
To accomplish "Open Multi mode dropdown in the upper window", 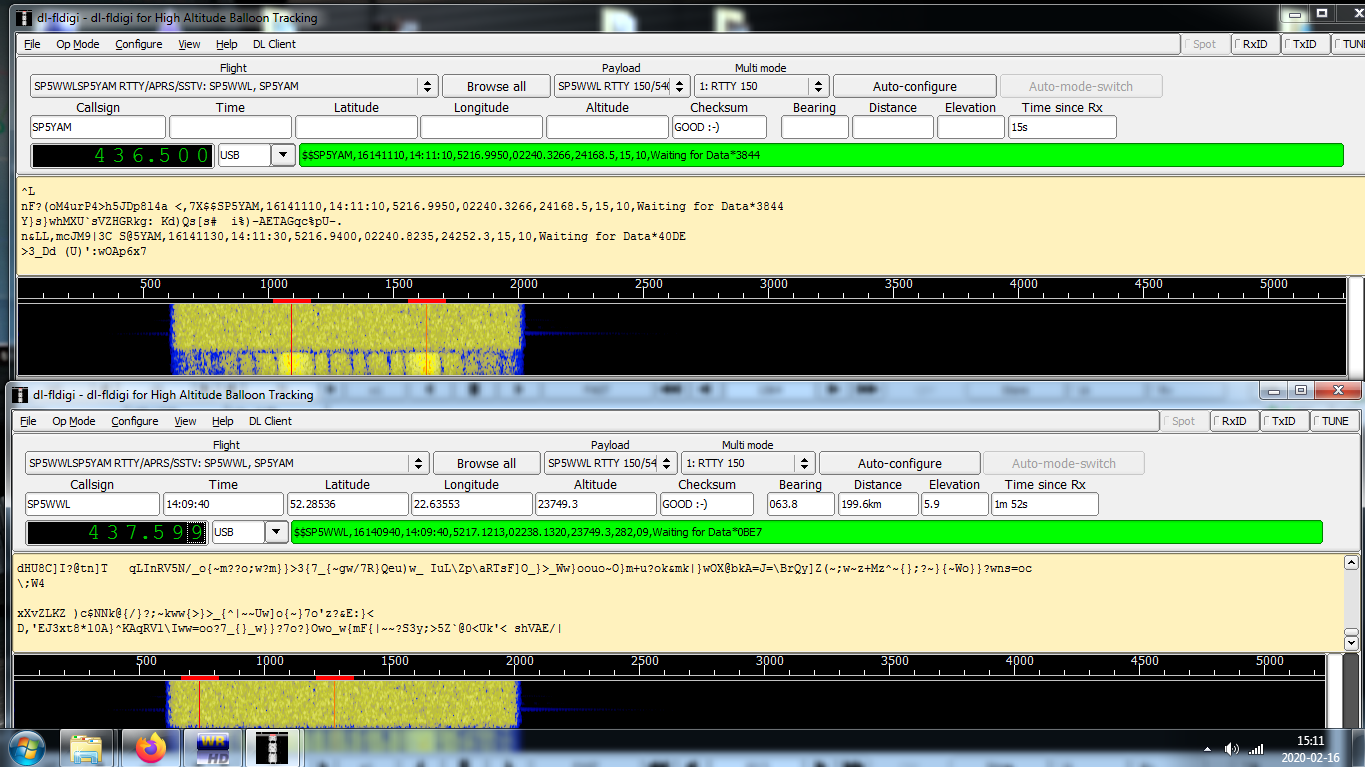I will click(x=820, y=86).
